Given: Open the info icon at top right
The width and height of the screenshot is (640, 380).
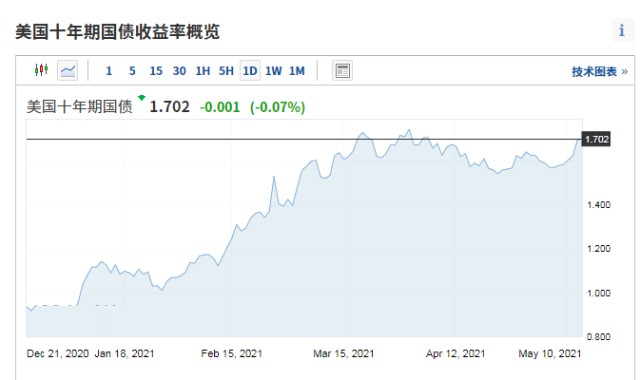Looking at the screenshot, I should point(622,30).
